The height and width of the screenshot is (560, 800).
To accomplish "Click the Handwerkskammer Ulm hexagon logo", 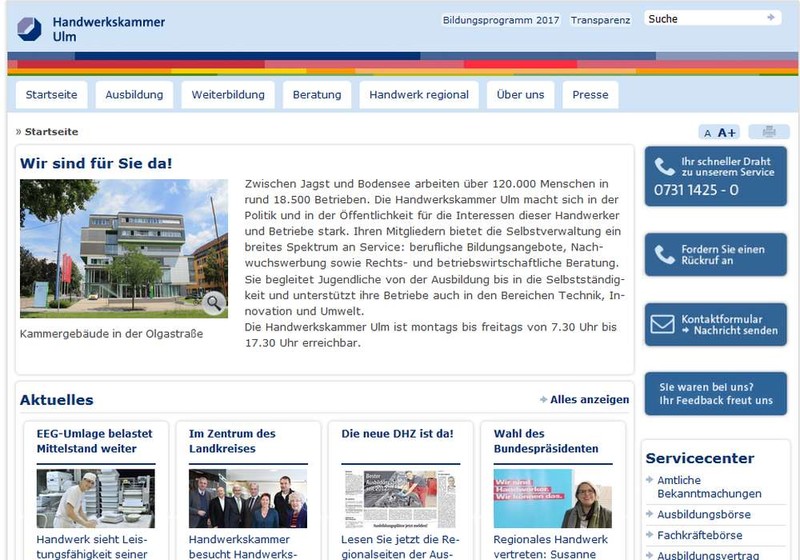I will tap(29, 29).
